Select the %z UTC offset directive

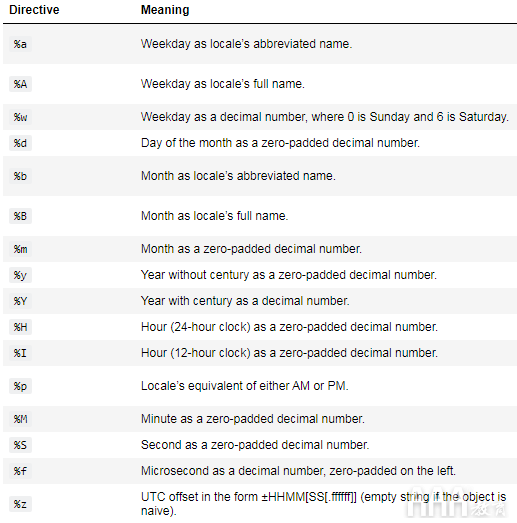tap(20, 504)
